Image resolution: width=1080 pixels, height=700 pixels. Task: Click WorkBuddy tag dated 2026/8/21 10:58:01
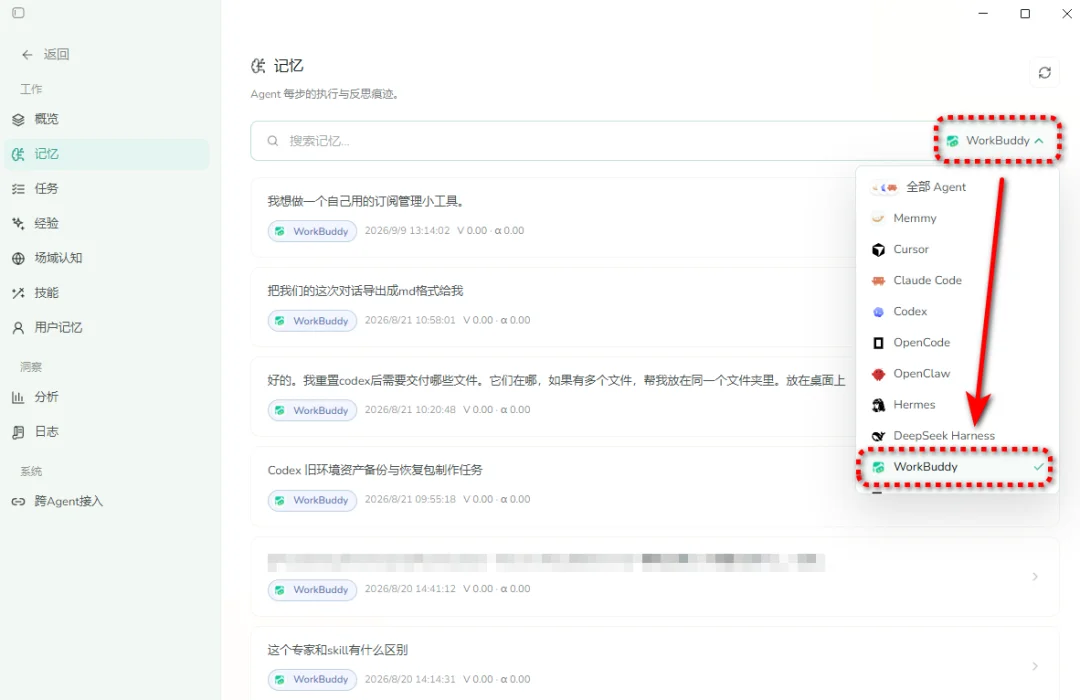click(312, 320)
